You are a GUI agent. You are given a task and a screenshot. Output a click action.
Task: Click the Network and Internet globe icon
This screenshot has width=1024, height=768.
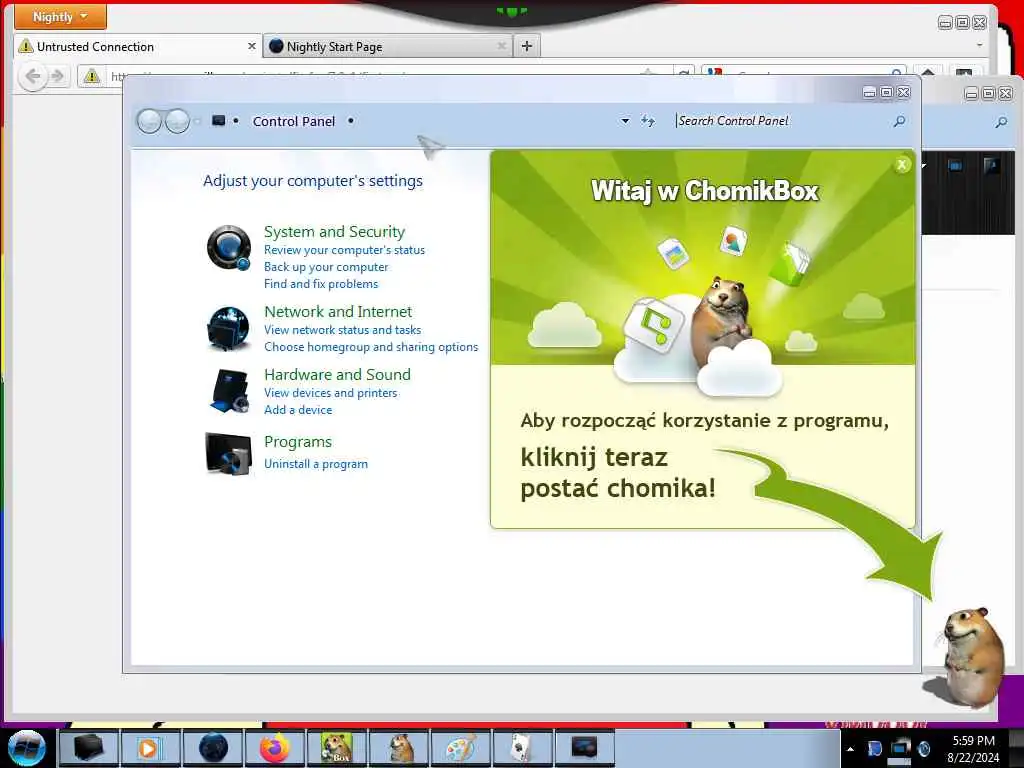pyautogui.click(x=229, y=328)
